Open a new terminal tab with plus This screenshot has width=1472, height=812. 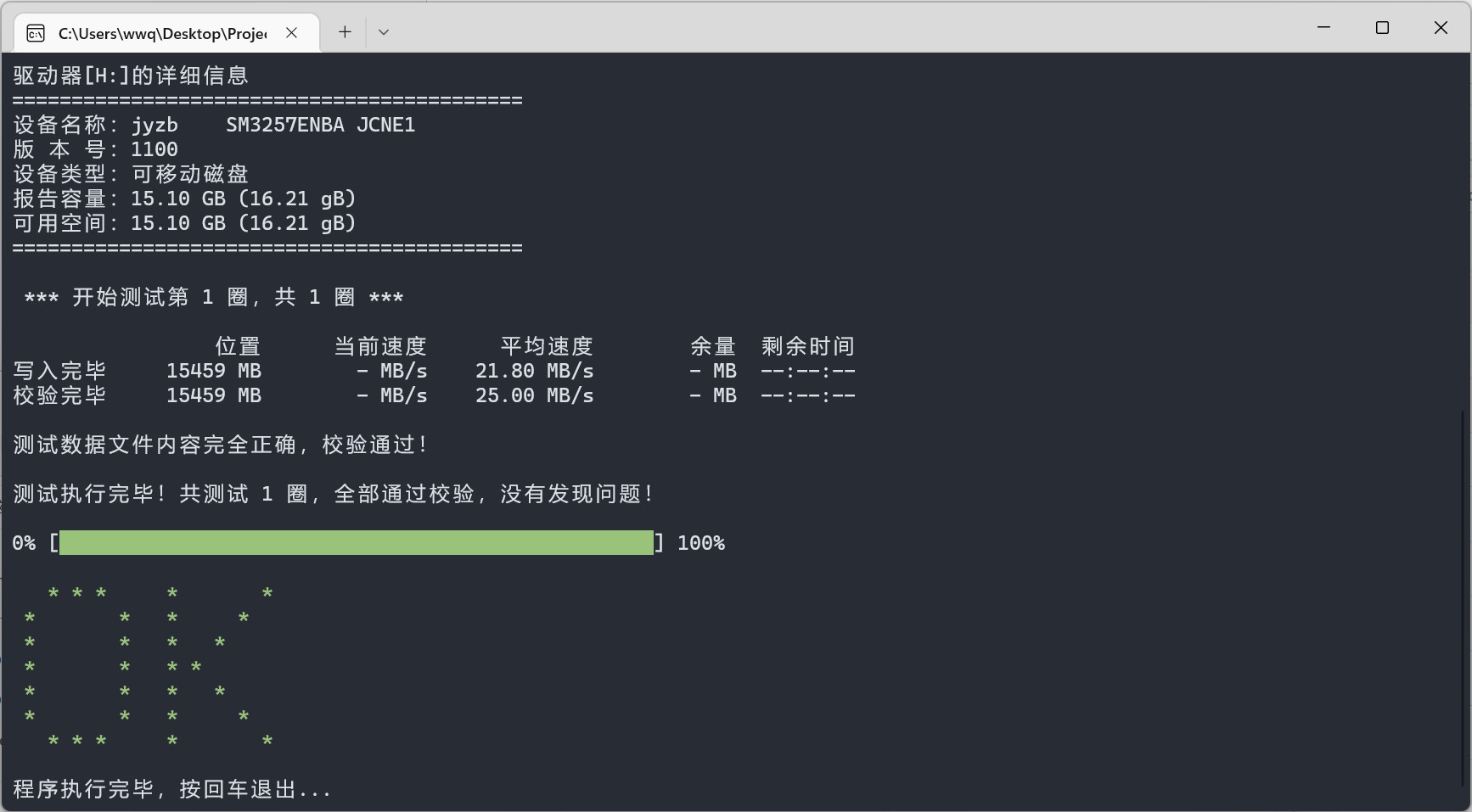[345, 32]
